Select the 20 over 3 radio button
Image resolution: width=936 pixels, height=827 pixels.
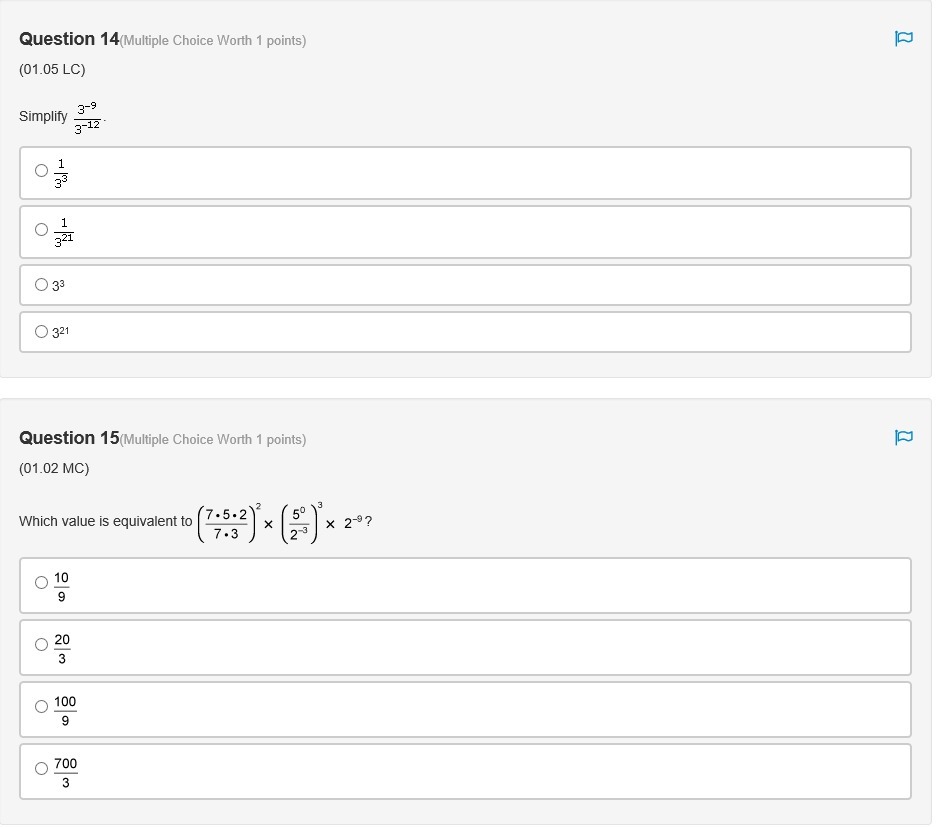(x=41, y=645)
